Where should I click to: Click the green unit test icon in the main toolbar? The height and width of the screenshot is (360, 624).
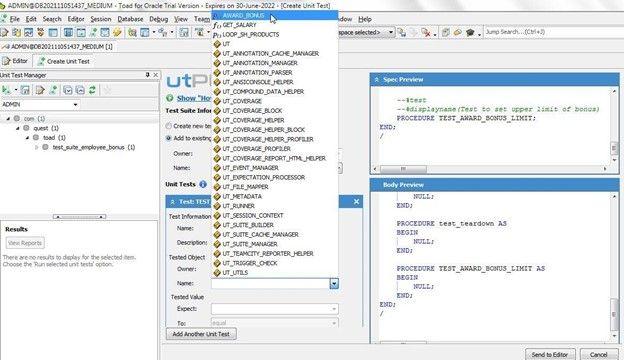[93, 32]
